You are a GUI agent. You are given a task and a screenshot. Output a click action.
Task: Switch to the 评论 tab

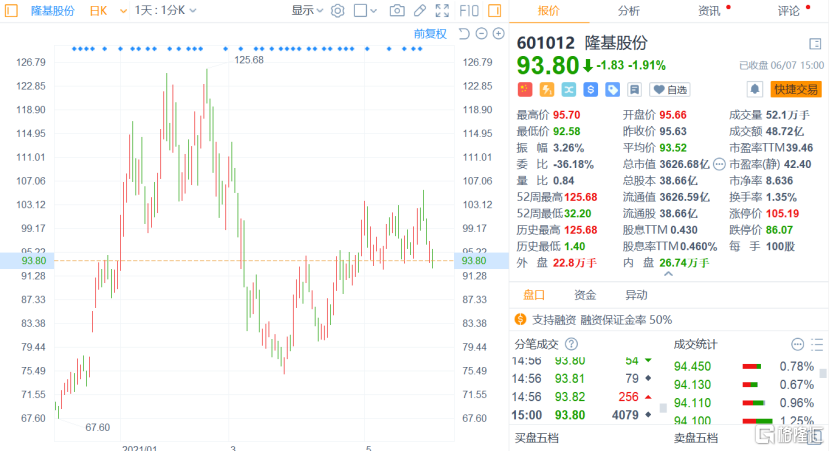click(x=789, y=11)
